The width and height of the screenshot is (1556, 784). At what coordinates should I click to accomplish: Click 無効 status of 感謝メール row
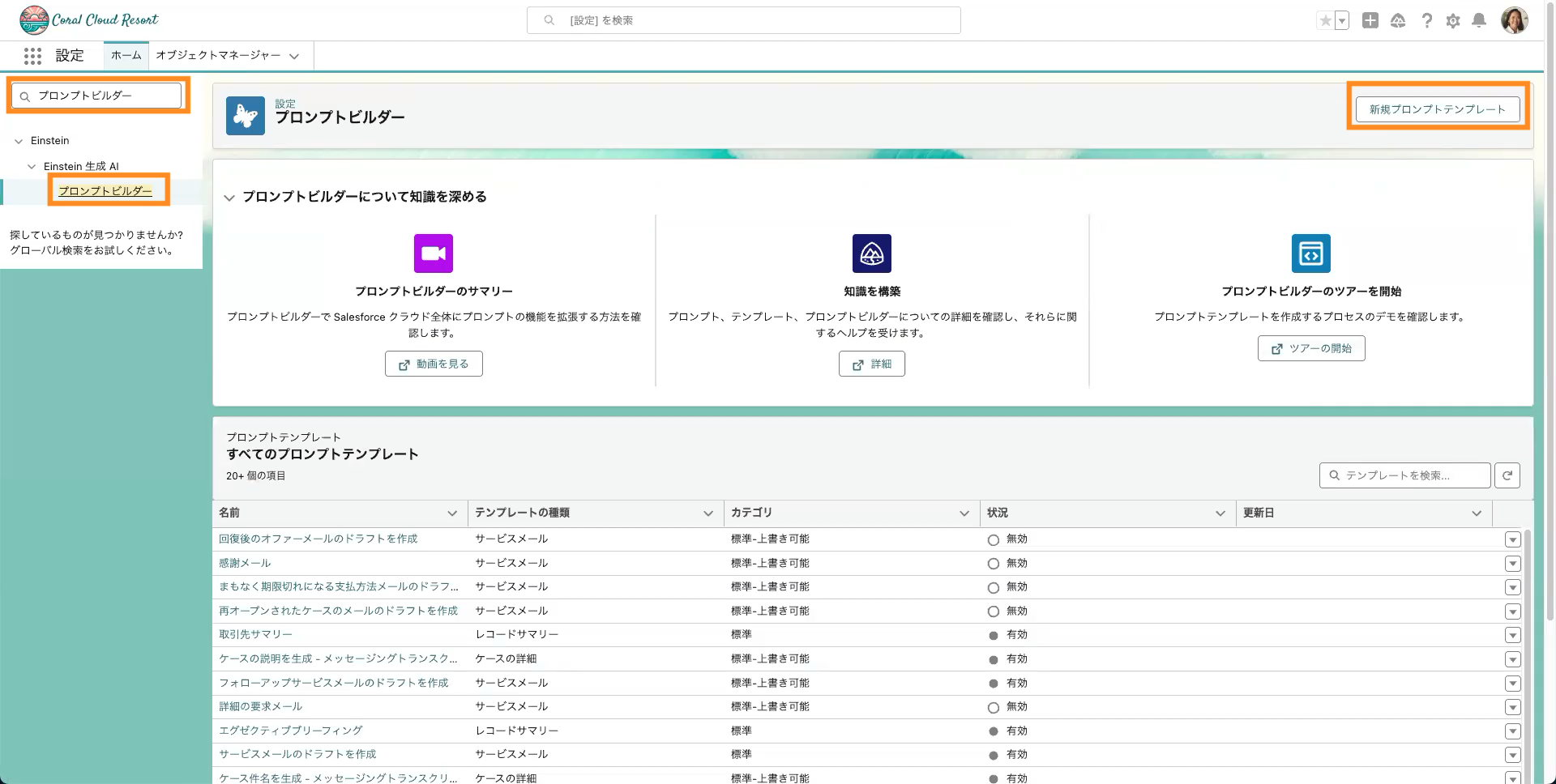(1016, 563)
